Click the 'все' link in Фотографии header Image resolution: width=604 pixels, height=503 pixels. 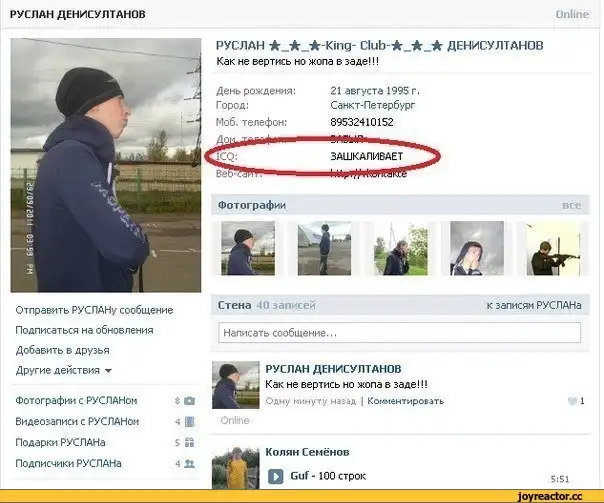[571, 205]
